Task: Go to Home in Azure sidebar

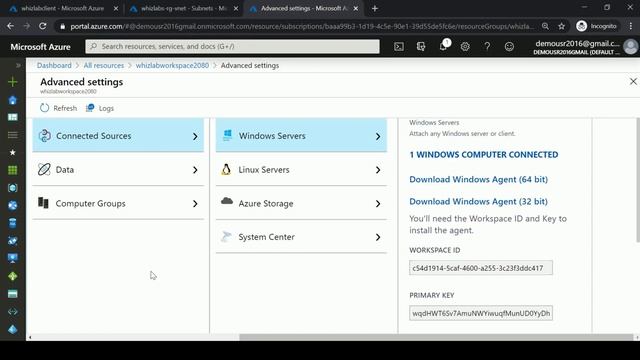Action: tap(13, 100)
